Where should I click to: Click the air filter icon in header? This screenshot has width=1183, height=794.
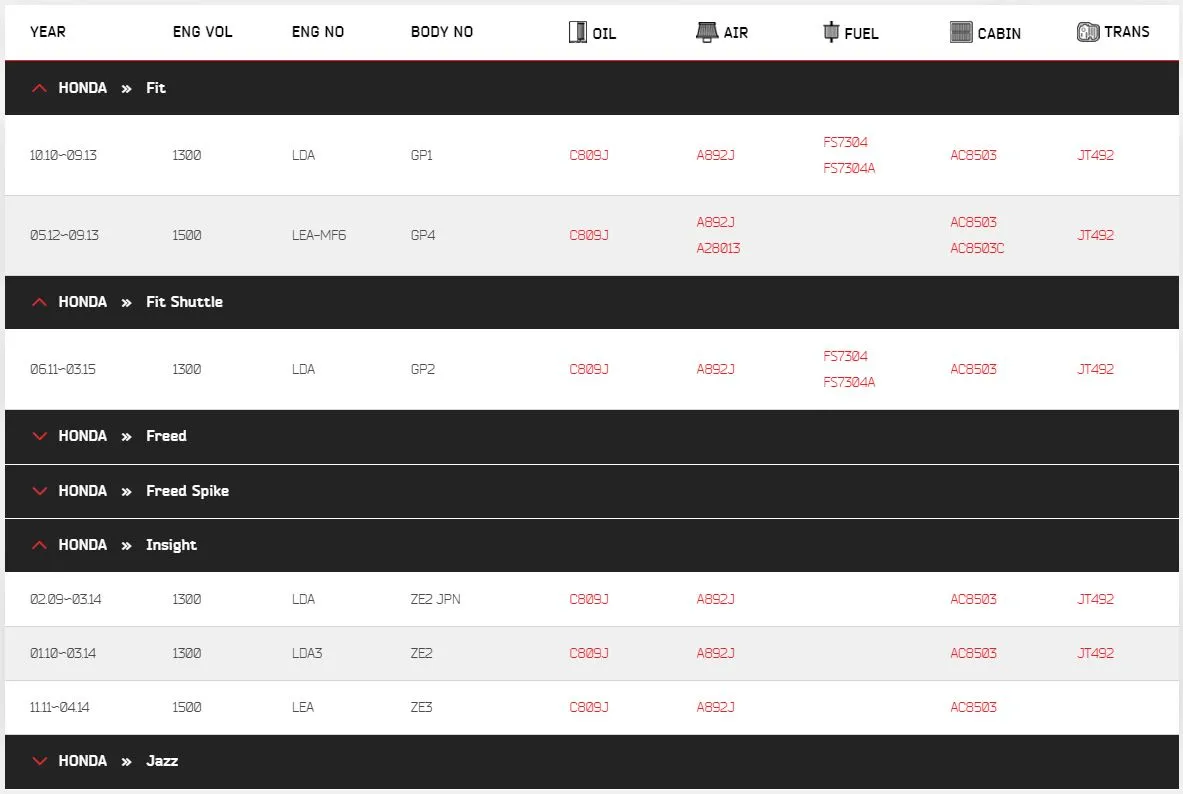(x=707, y=32)
